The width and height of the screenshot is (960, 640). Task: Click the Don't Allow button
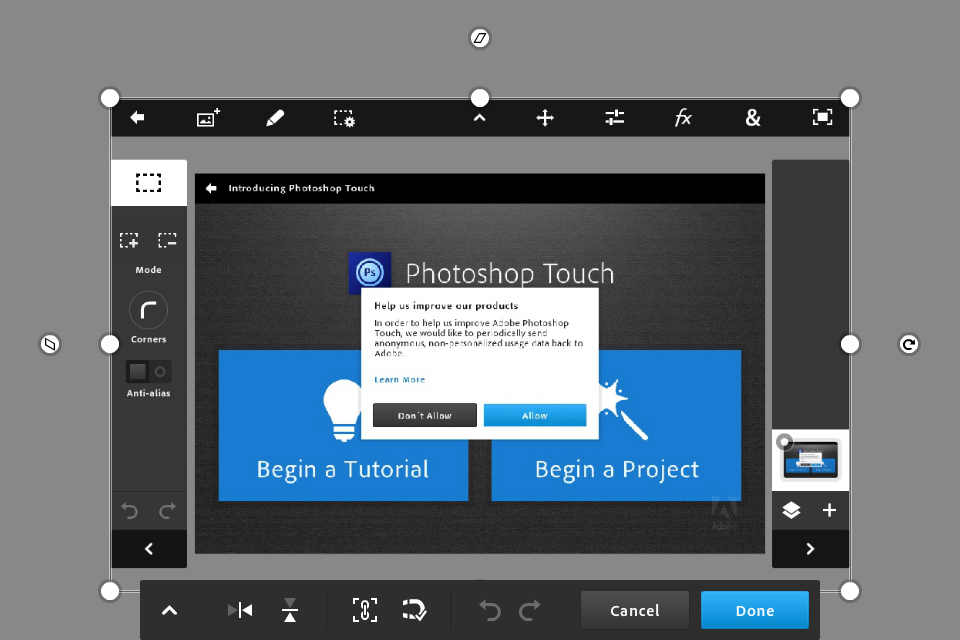pos(425,415)
